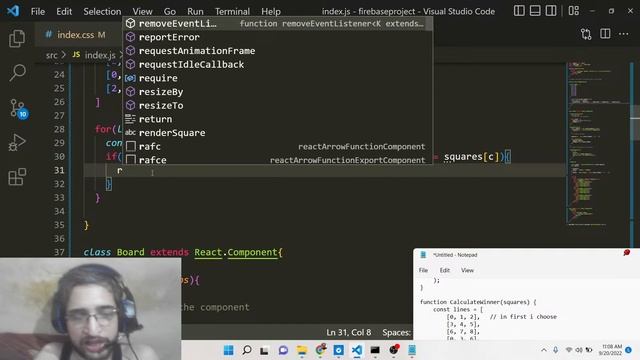Open the taskbar clock and date
This screenshot has width=640, height=360.
click(x=611, y=350)
